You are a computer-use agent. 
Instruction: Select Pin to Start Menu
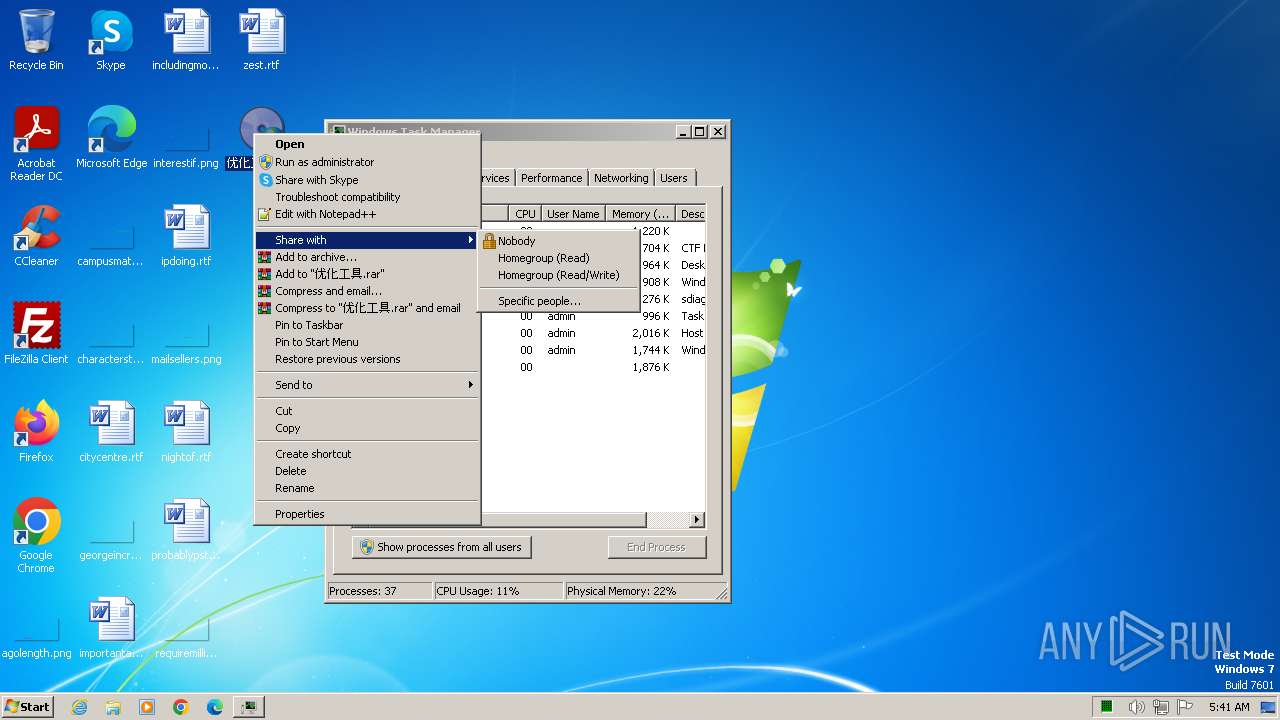(x=368, y=342)
